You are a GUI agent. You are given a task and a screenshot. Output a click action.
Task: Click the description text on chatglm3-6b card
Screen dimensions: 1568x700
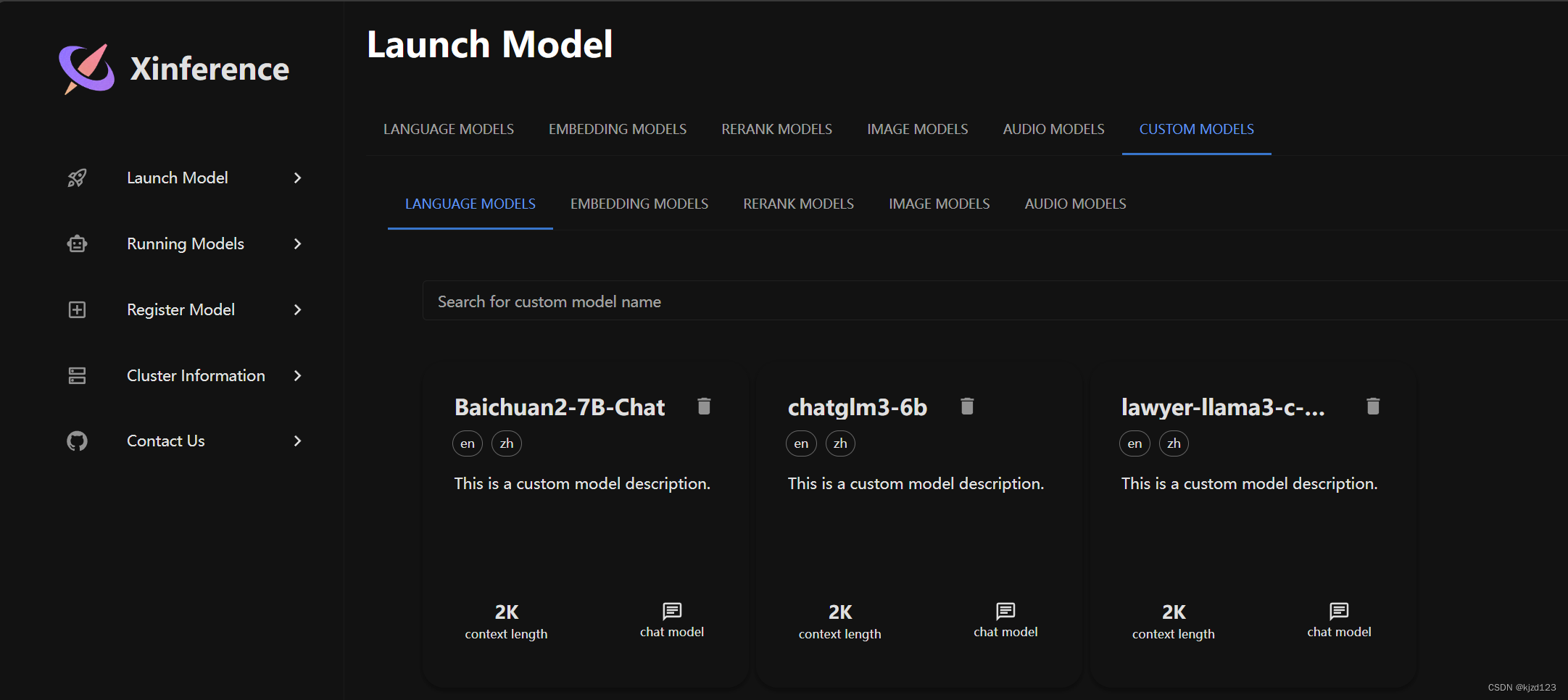coord(916,483)
